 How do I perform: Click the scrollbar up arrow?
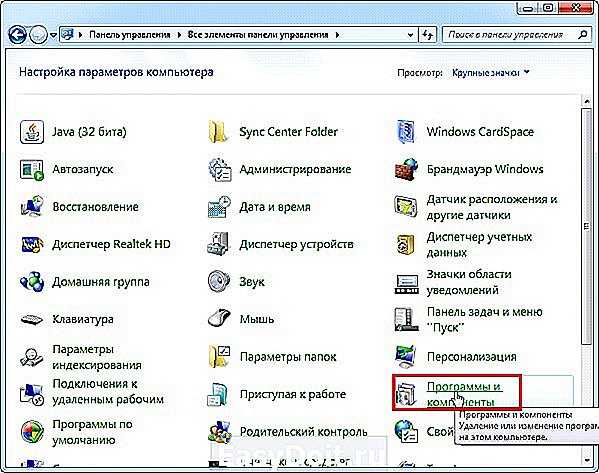pyautogui.click(x=587, y=101)
